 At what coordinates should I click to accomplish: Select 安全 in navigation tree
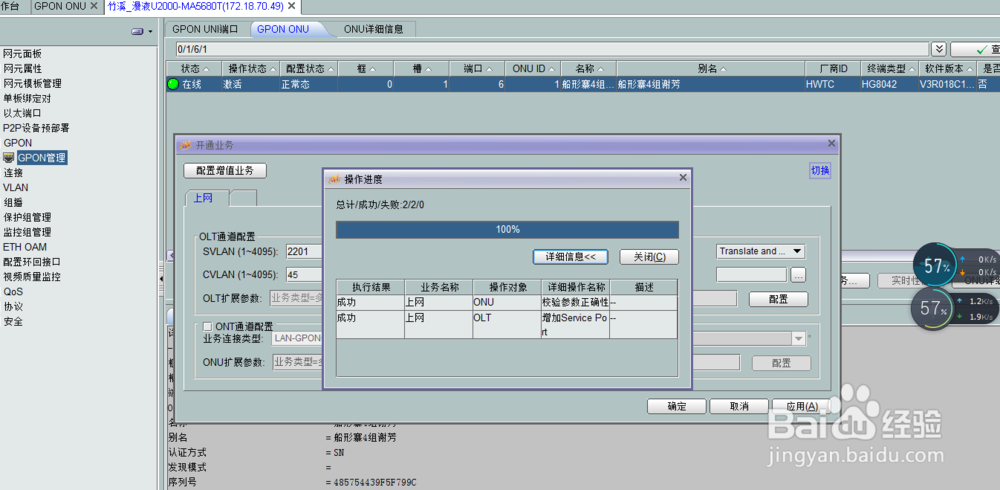click(x=13, y=322)
